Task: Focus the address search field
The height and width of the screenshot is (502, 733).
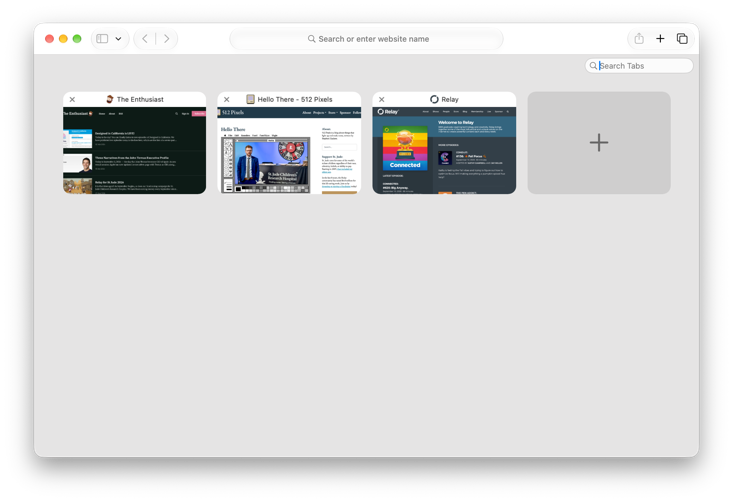Action: pos(366,39)
